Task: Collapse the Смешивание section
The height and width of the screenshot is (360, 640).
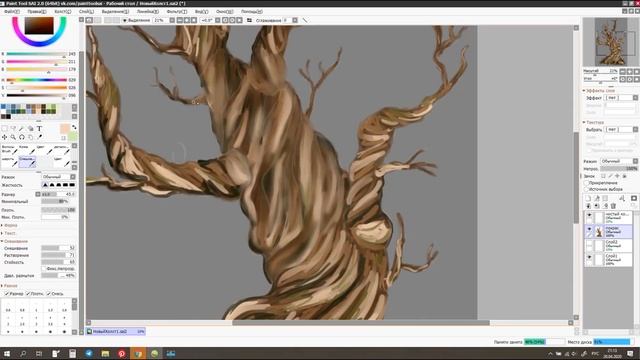Action: (14, 241)
